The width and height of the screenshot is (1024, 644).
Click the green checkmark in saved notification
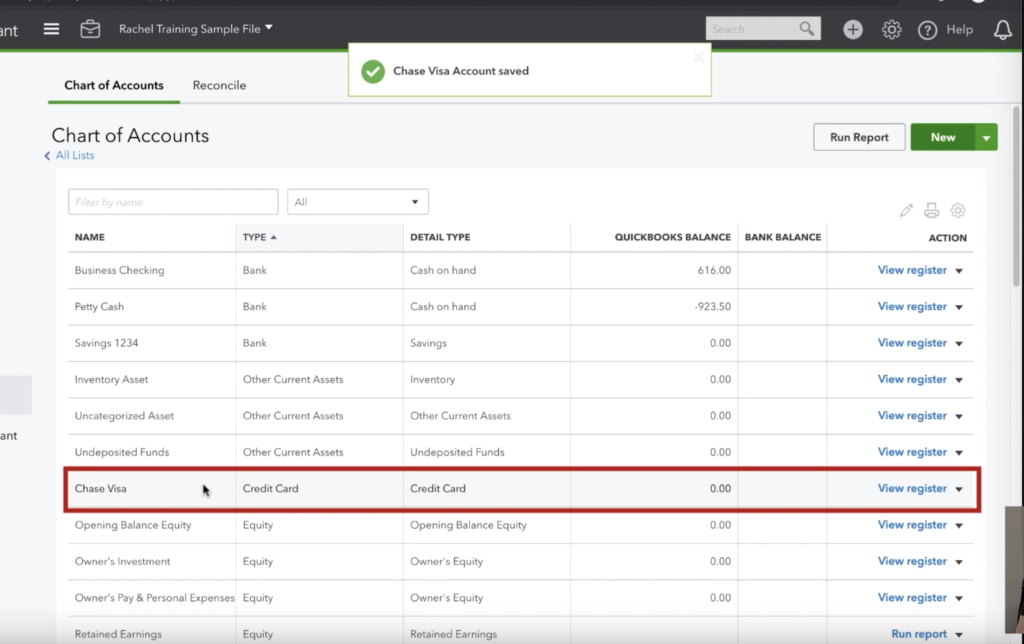373,71
